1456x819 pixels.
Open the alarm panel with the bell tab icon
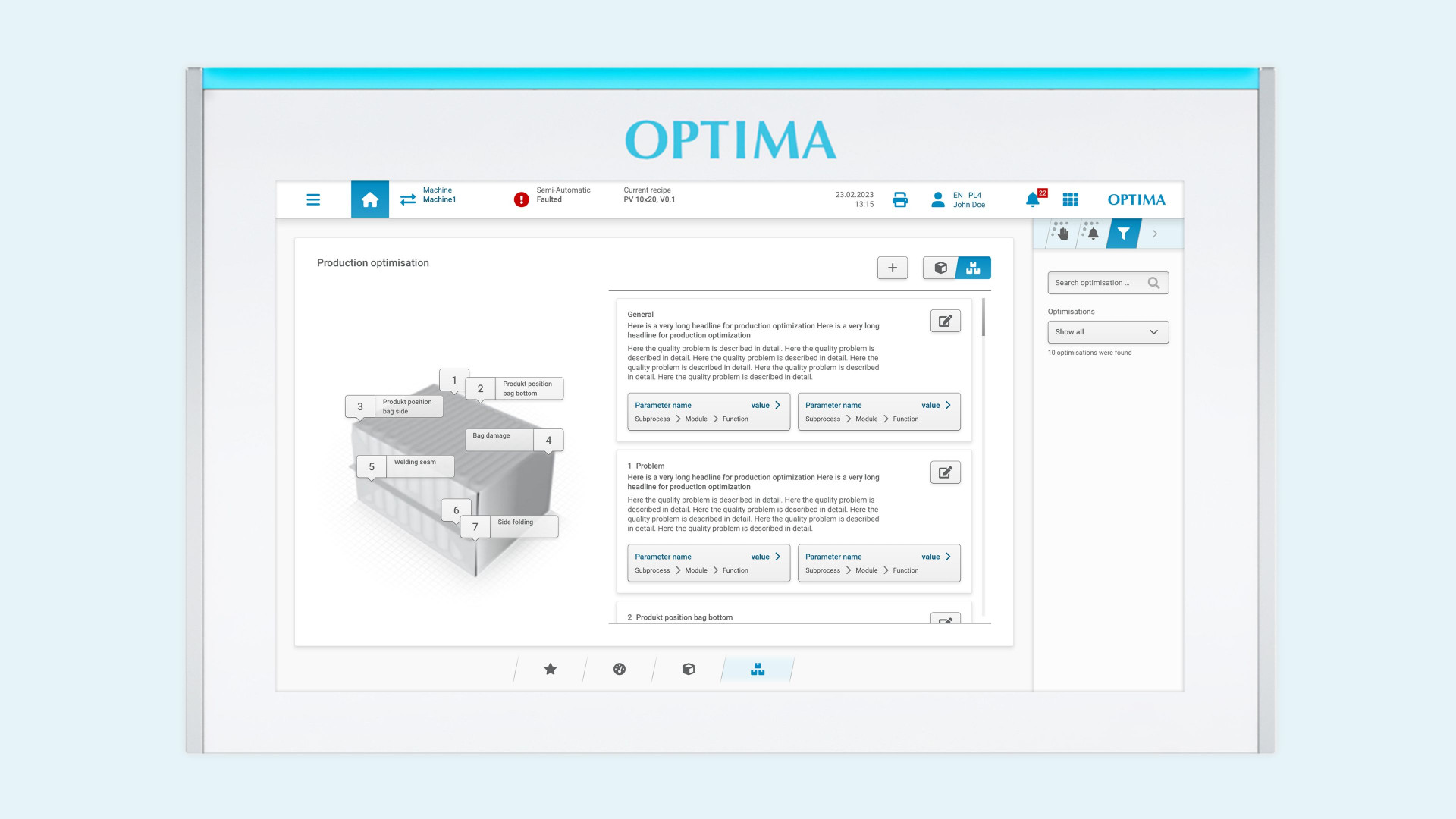pyautogui.click(x=1092, y=234)
